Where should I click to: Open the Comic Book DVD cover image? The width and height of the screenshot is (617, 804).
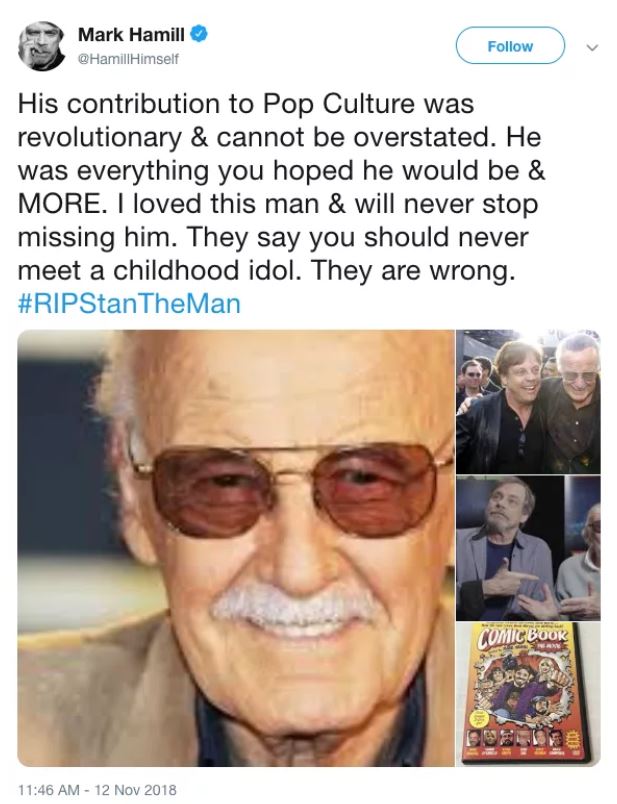527,695
